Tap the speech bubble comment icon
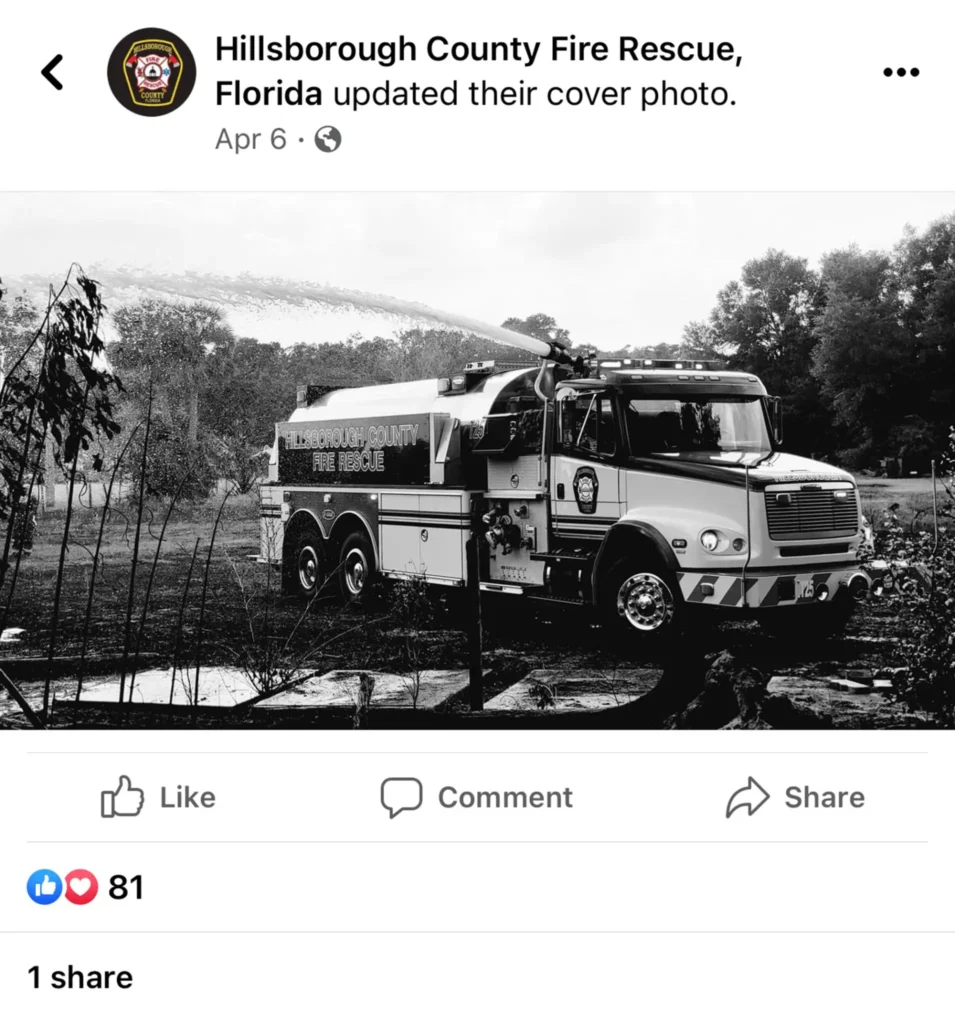 [x=401, y=797]
